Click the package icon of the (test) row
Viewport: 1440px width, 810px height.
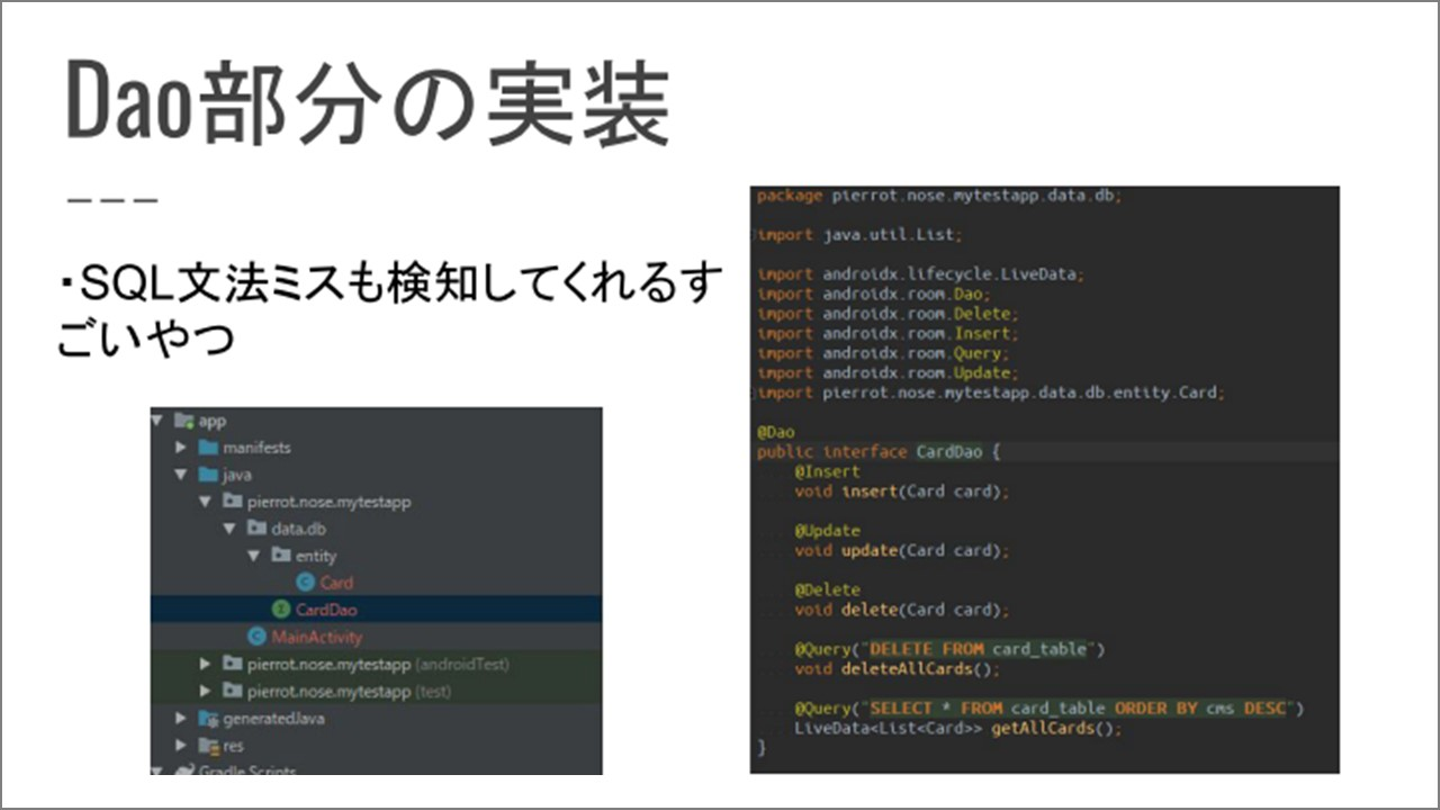click(x=232, y=690)
